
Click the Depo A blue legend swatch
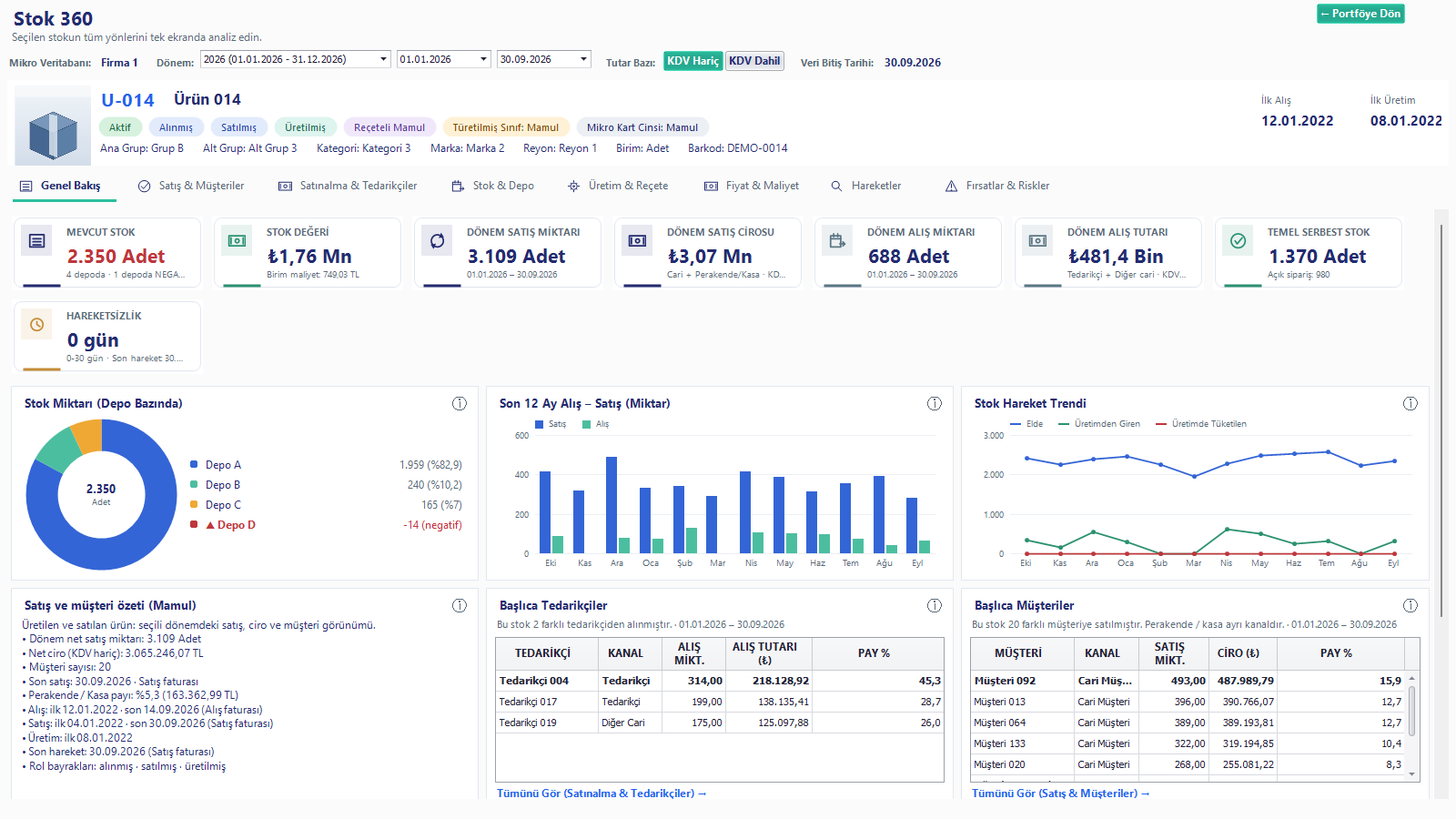[x=194, y=464]
